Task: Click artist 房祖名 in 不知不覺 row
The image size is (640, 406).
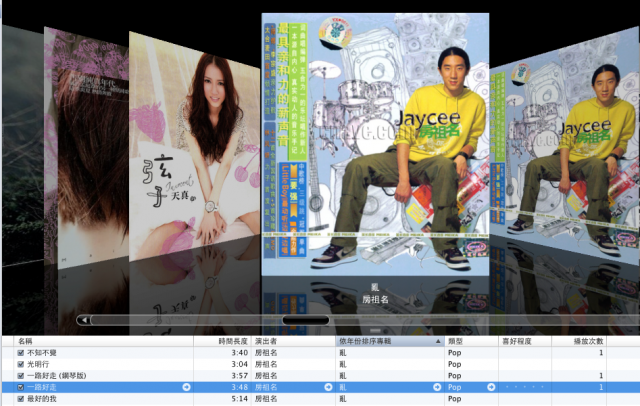Action: coord(266,353)
